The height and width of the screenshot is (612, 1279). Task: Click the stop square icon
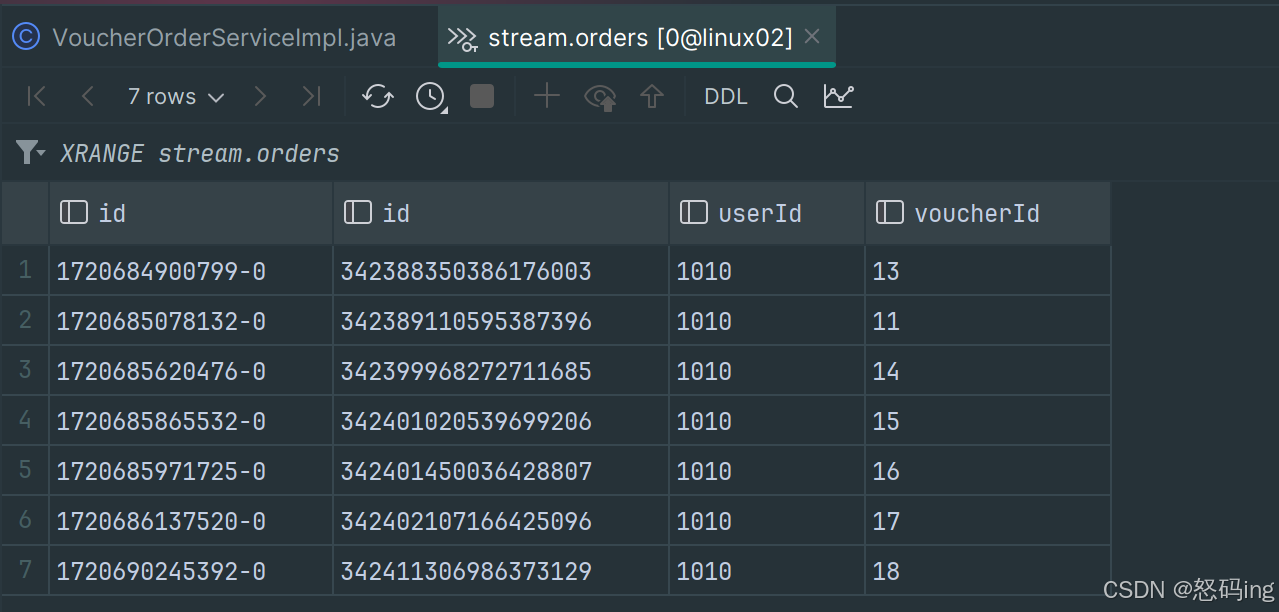coord(482,96)
